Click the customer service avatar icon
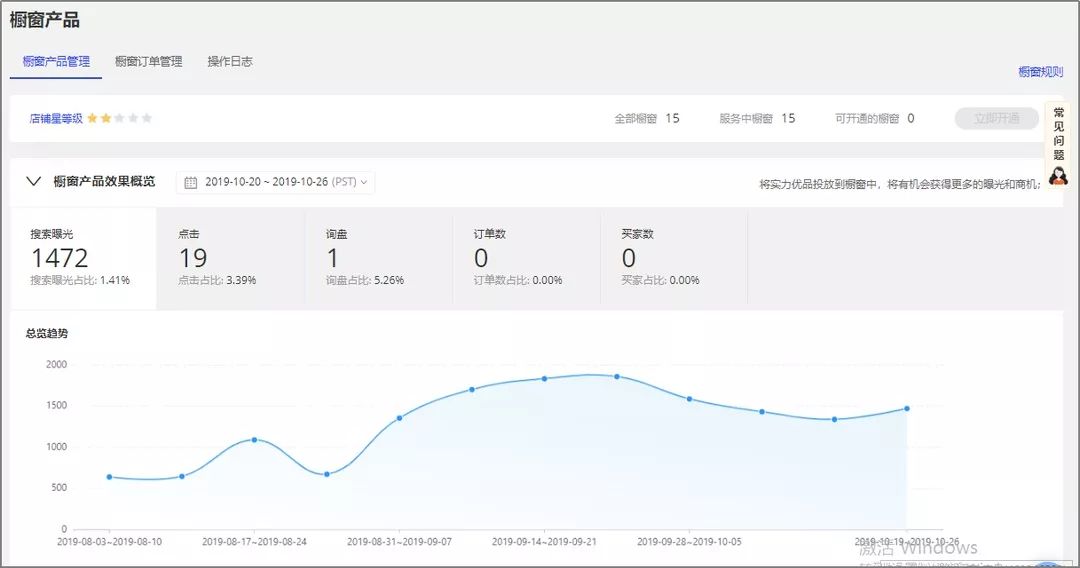Screen dimensions: 1080x568 coord(1058,175)
